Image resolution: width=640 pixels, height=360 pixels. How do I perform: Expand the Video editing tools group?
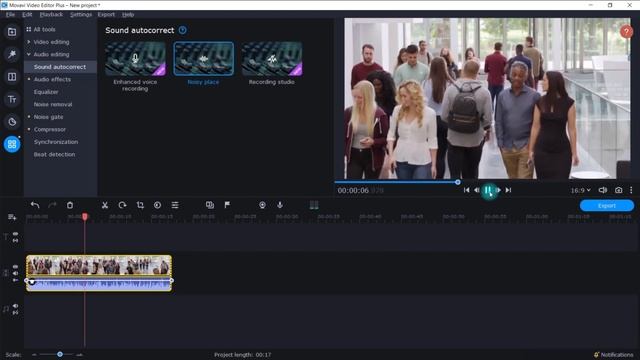click(29, 42)
